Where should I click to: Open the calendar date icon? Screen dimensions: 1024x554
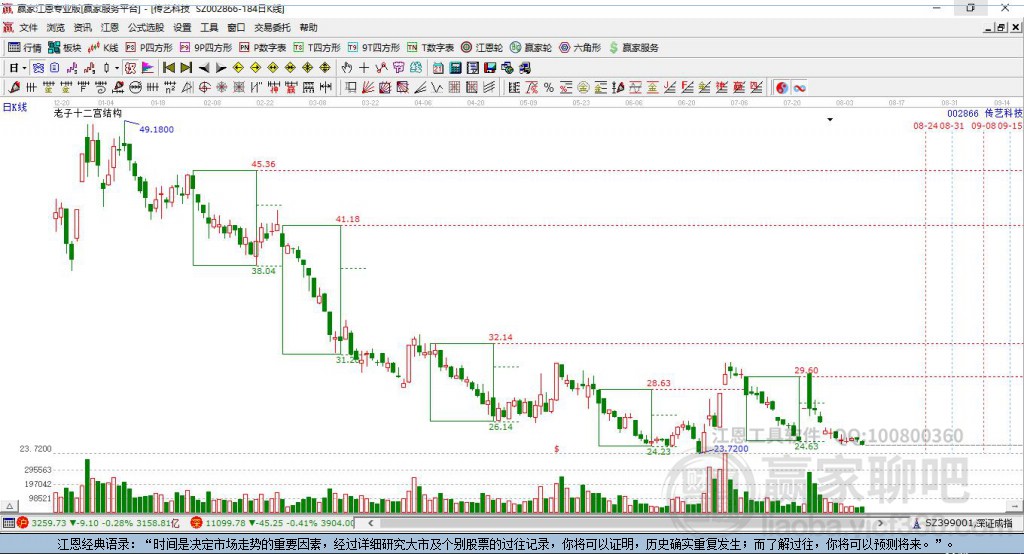[x=438, y=68]
